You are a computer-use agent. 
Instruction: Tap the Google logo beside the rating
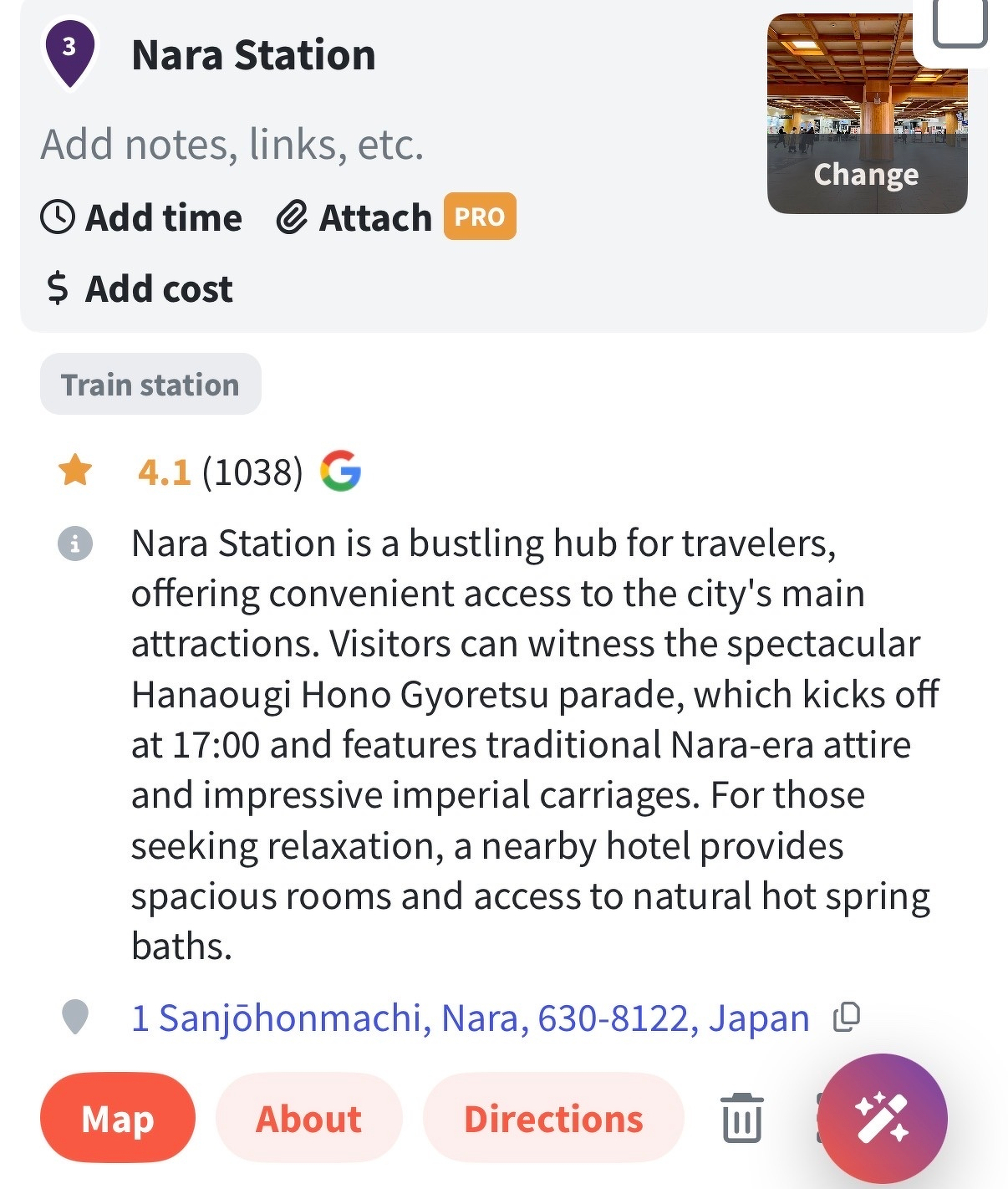click(341, 472)
